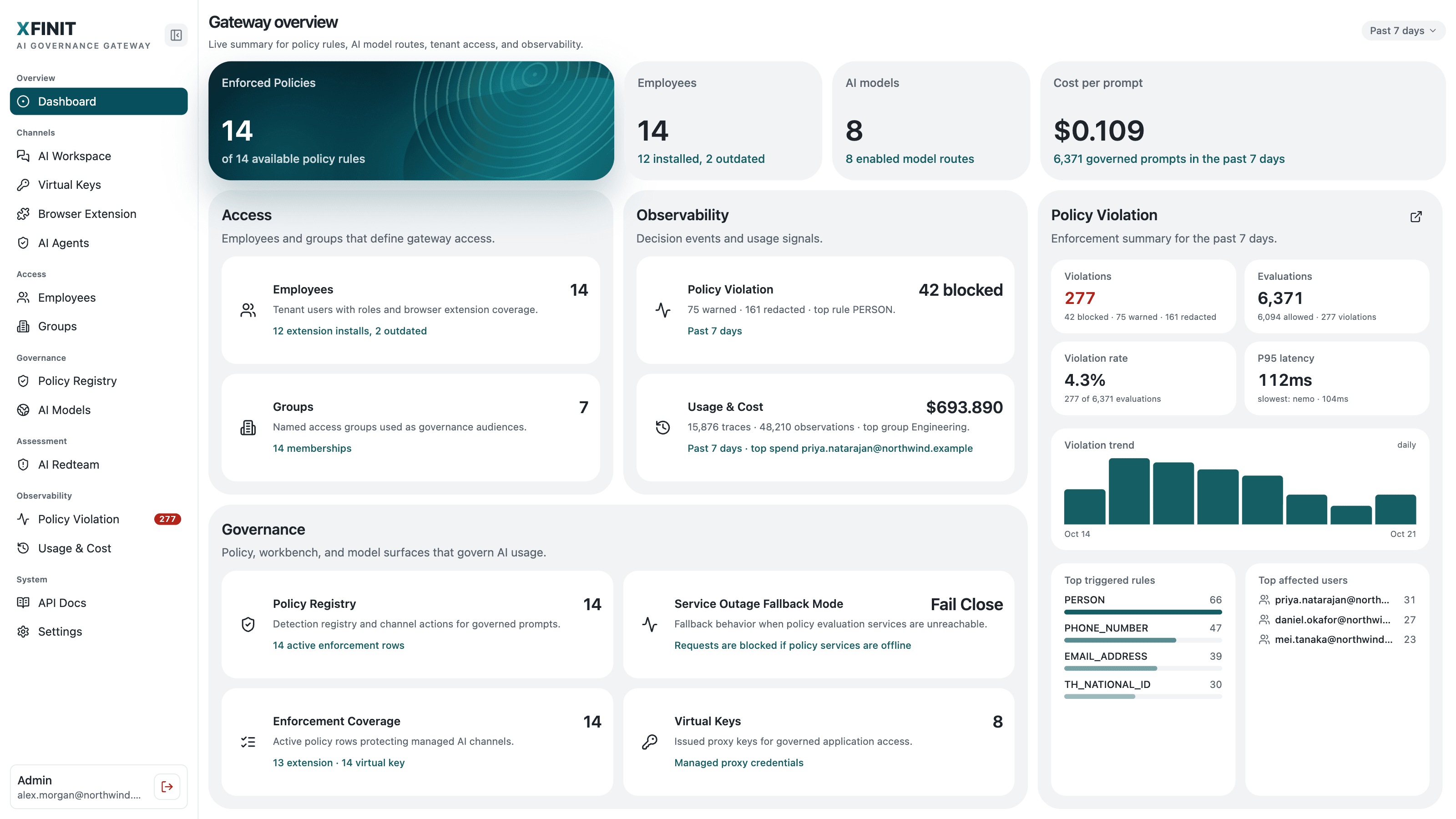Click the 8 enabled model routes text
This screenshot has height=819, width=1456.
[910, 159]
